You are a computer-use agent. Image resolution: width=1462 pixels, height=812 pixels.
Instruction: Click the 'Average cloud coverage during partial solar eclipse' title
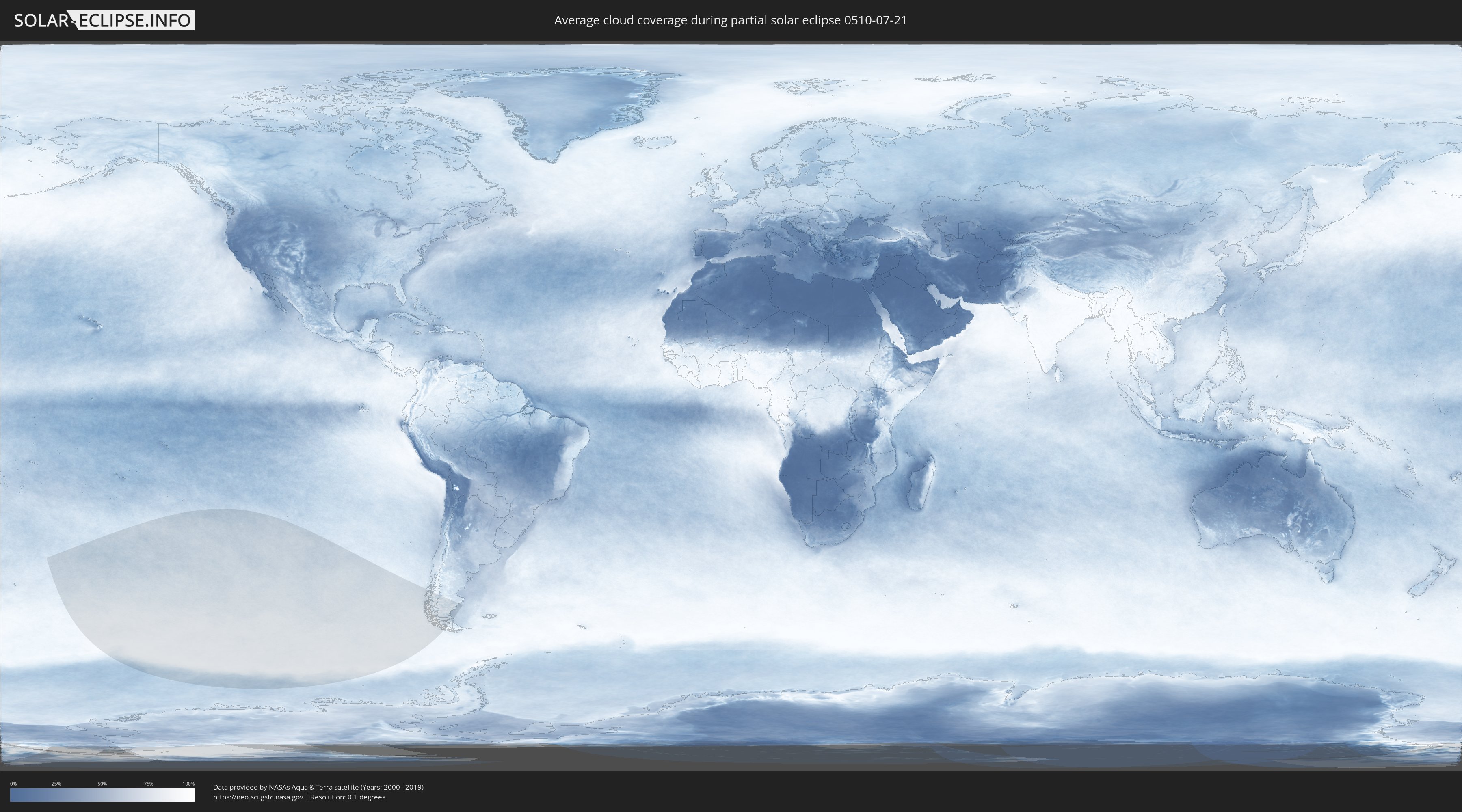tap(731, 20)
